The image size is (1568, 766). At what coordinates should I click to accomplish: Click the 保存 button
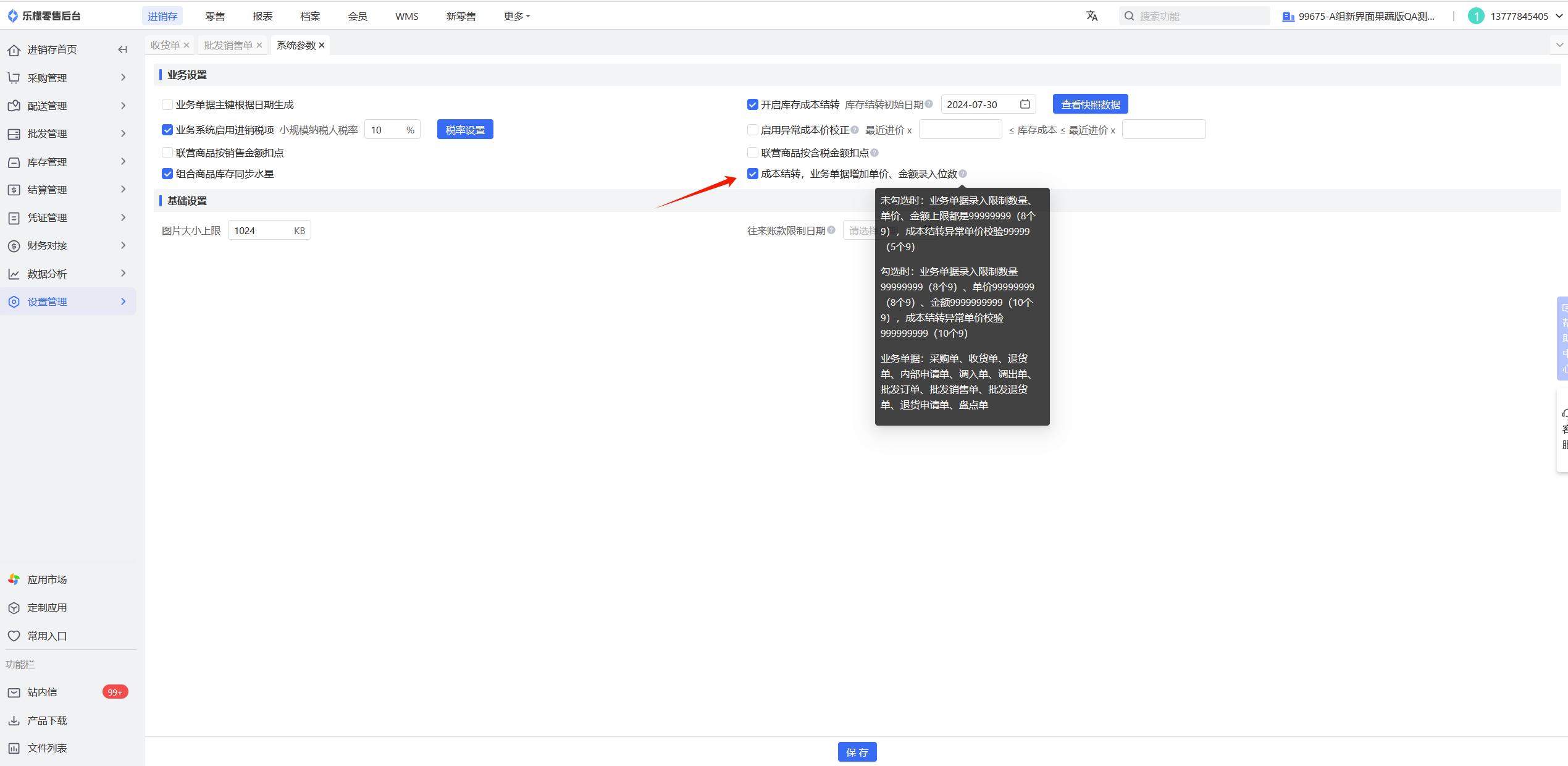[x=857, y=752]
